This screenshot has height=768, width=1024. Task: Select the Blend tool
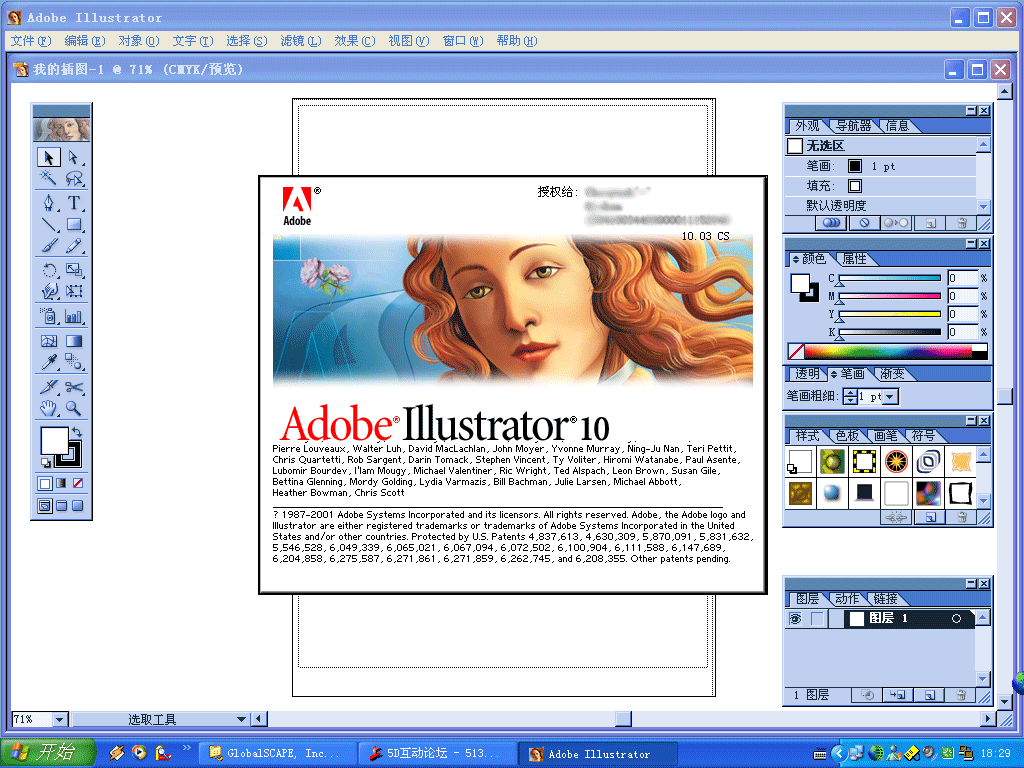coord(74,362)
